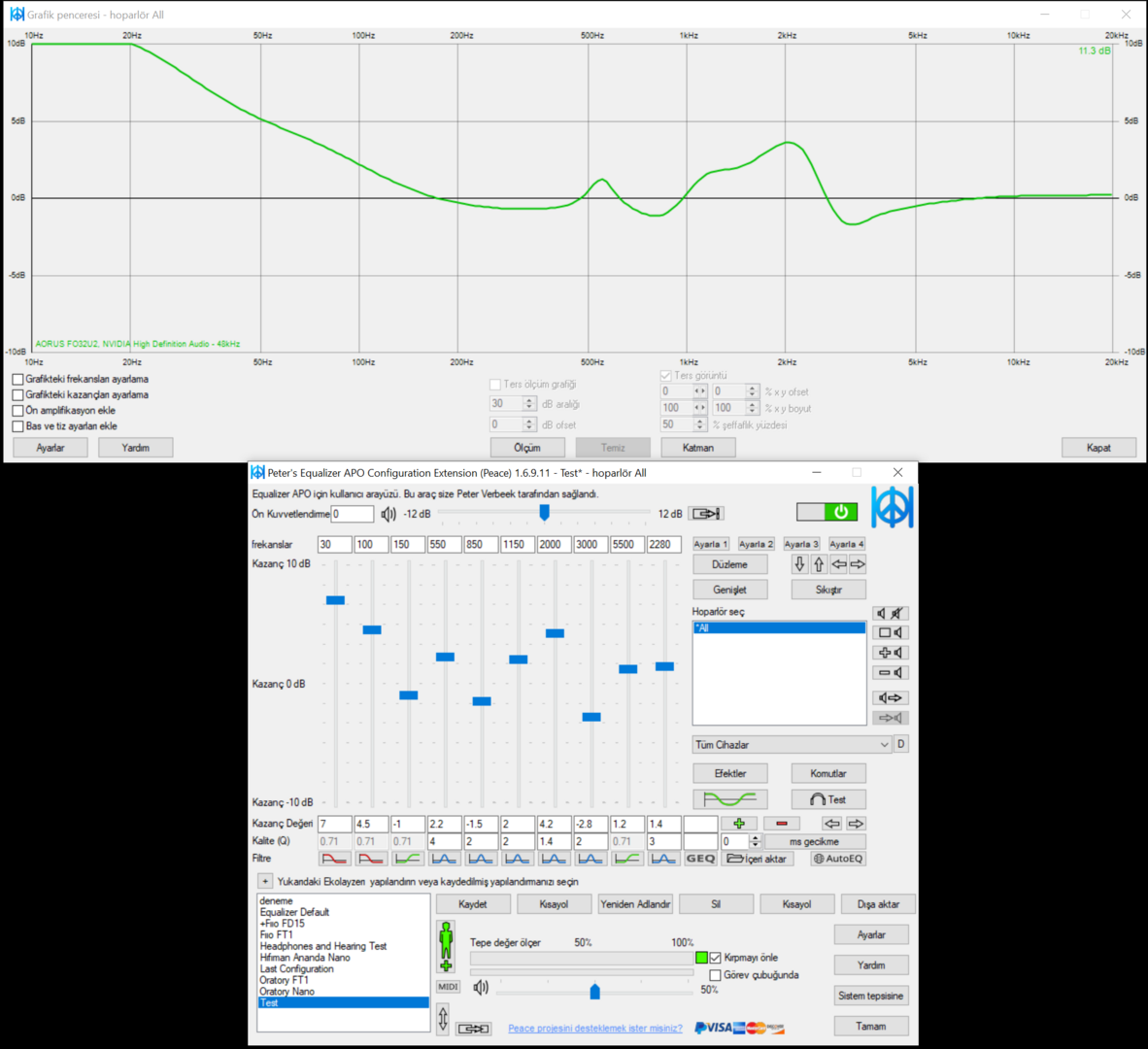
Task: Click the volume speaker icon near the 50% slider
Action: pyautogui.click(x=481, y=988)
